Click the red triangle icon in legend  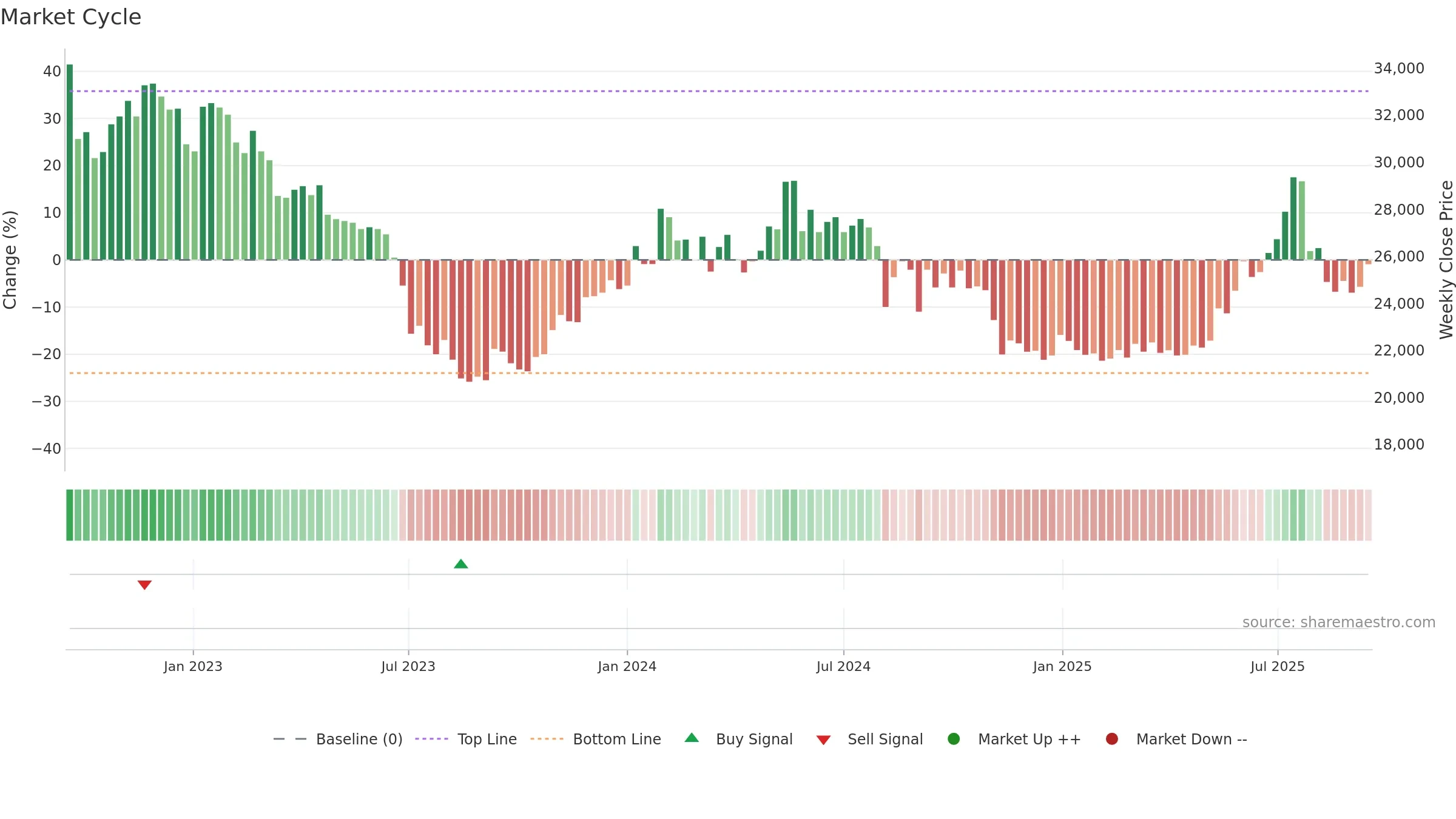(x=823, y=740)
